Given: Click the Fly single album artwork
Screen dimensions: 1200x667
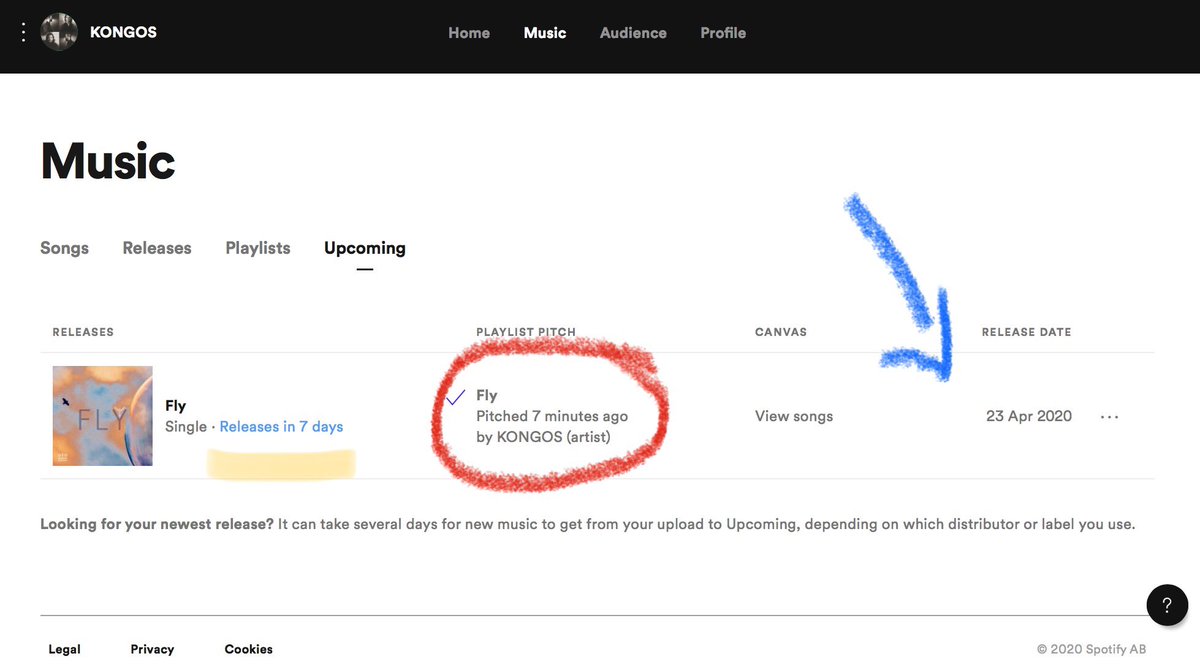Looking at the screenshot, I should click(103, 416).
